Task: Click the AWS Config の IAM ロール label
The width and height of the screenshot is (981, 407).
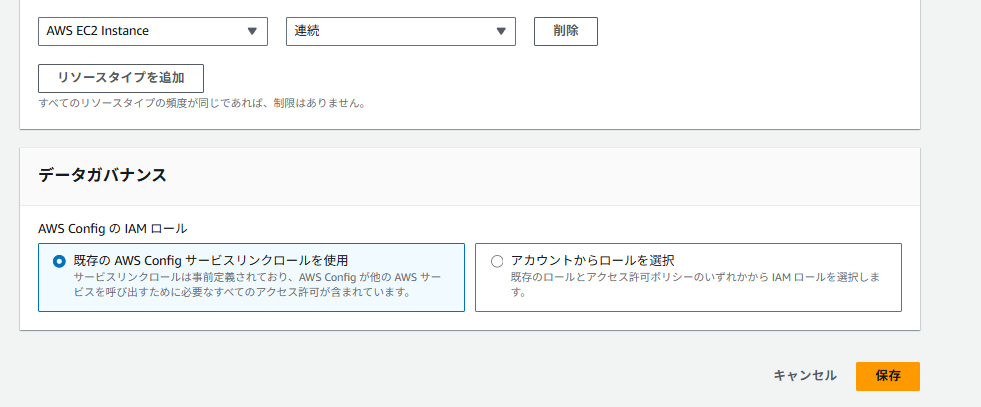Action: pos(113,229)
